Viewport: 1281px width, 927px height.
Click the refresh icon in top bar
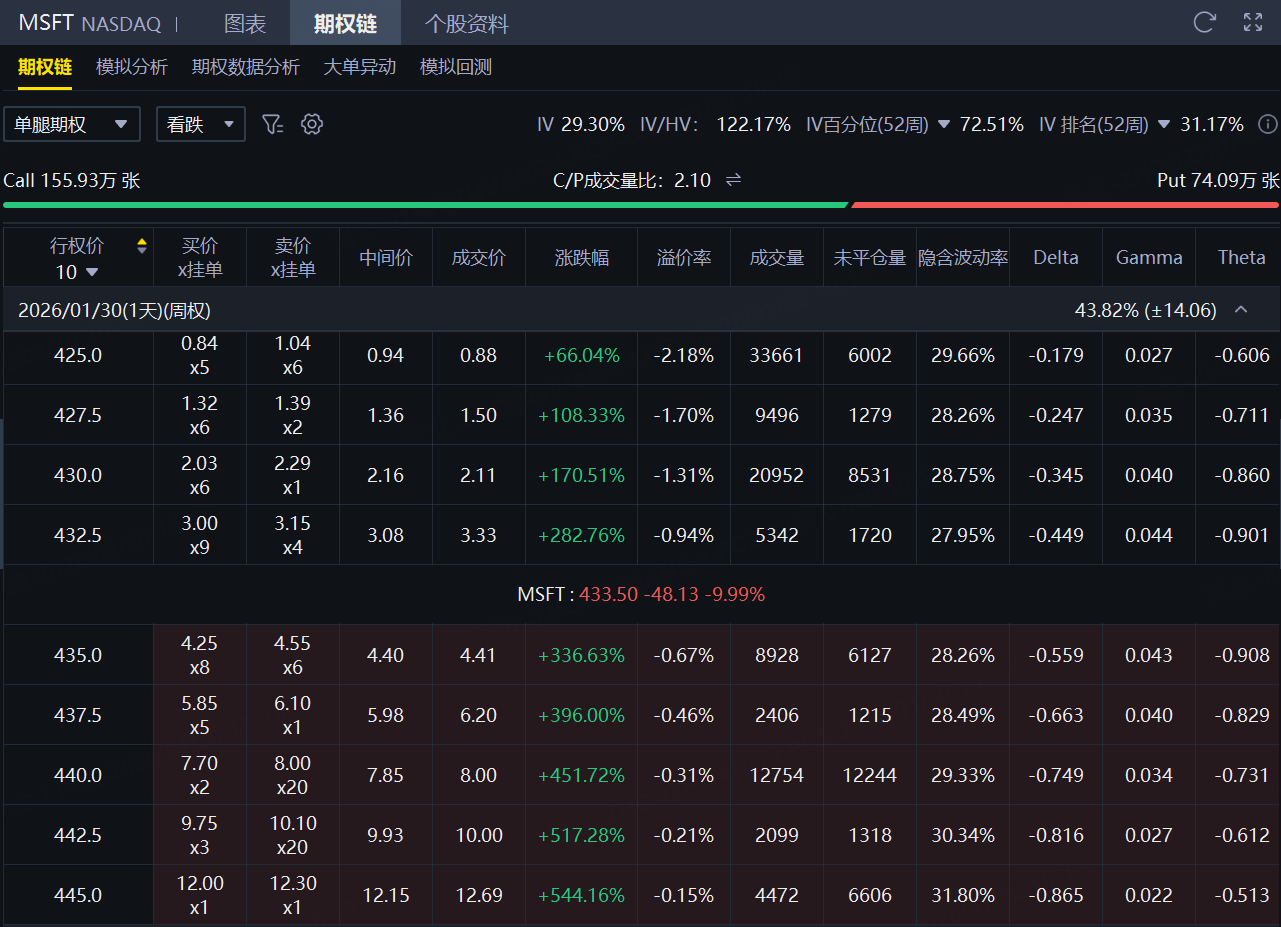(1205, 22)
